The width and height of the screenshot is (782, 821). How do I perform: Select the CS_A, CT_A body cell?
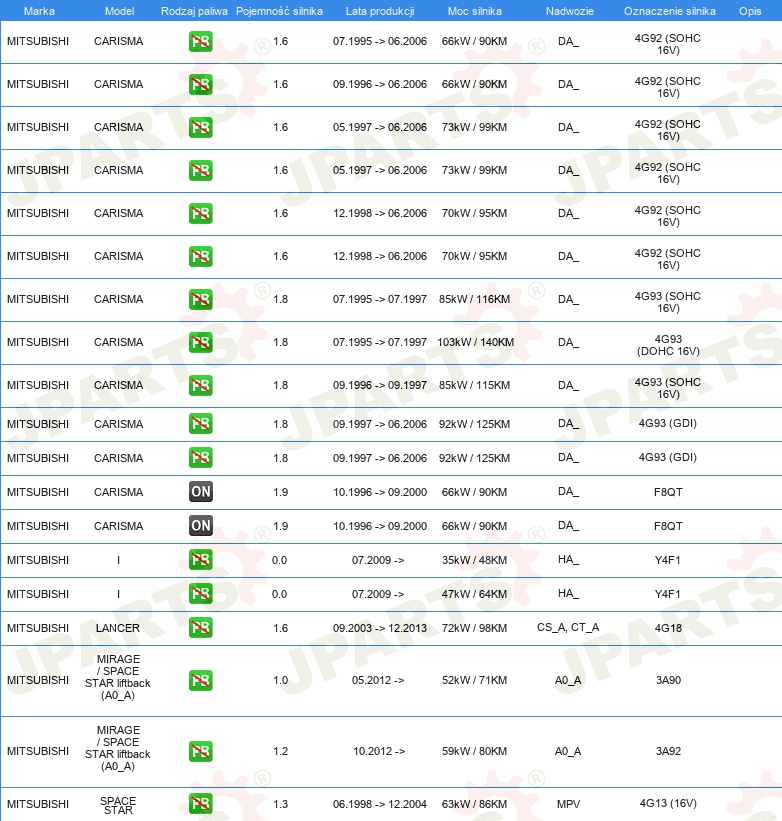click(568, 627)
